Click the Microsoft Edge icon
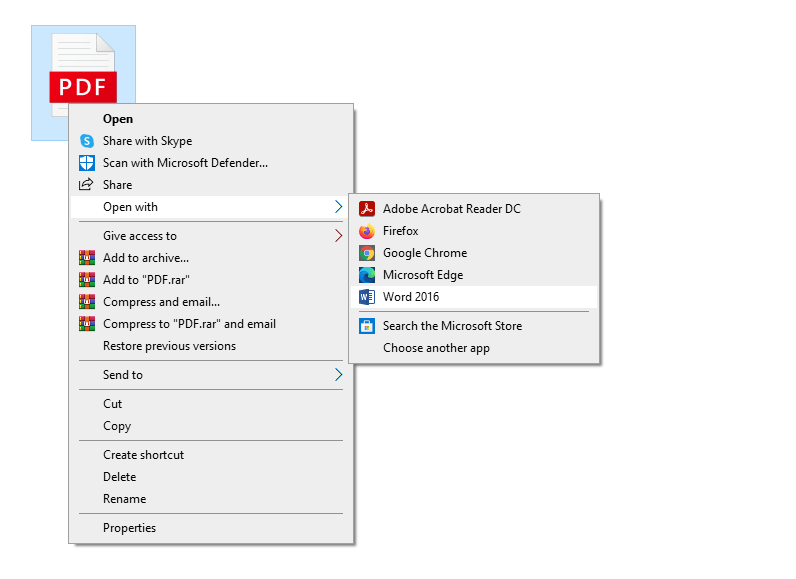Viewport: 796px width, 579px height. (367, 275)
